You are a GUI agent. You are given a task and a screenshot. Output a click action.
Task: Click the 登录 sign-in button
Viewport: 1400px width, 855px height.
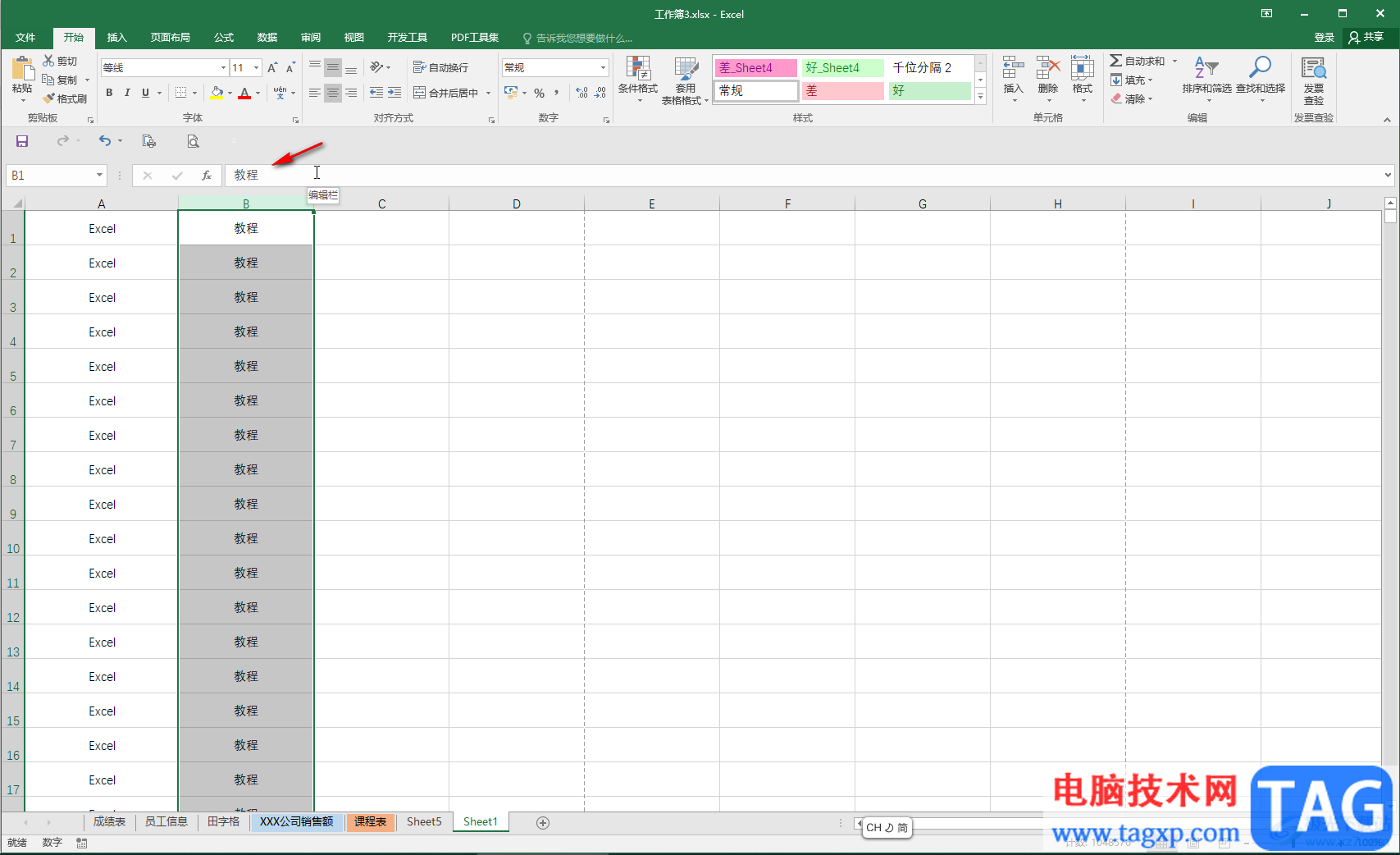point(1325,37)
